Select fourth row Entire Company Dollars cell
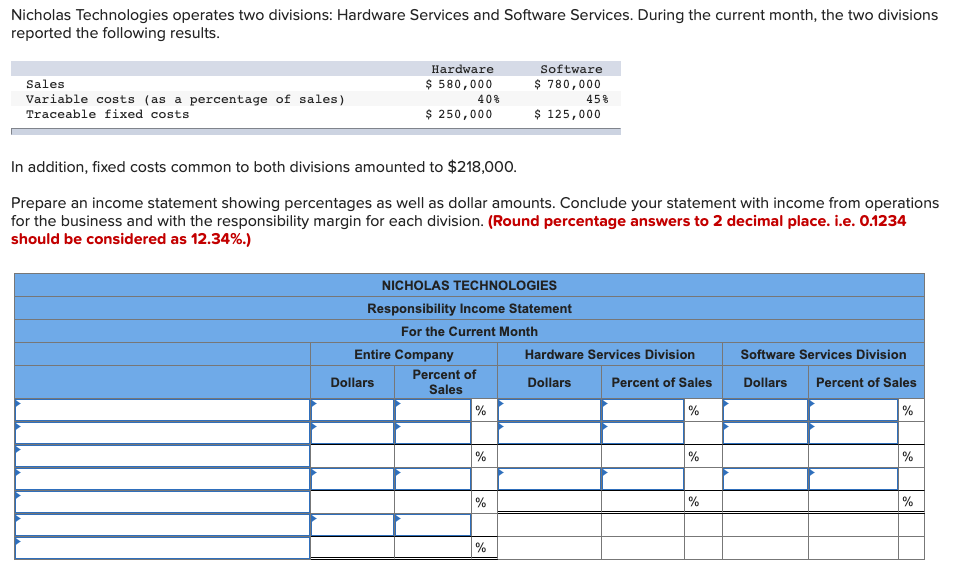This screenshot has width=953, height=562. 353,479
